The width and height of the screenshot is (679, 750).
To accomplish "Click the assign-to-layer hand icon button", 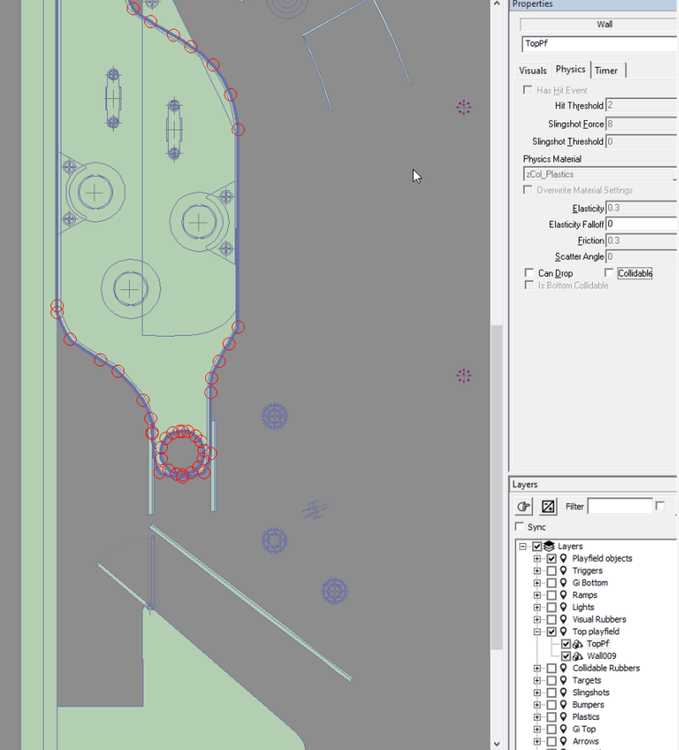I will point(524,506).
